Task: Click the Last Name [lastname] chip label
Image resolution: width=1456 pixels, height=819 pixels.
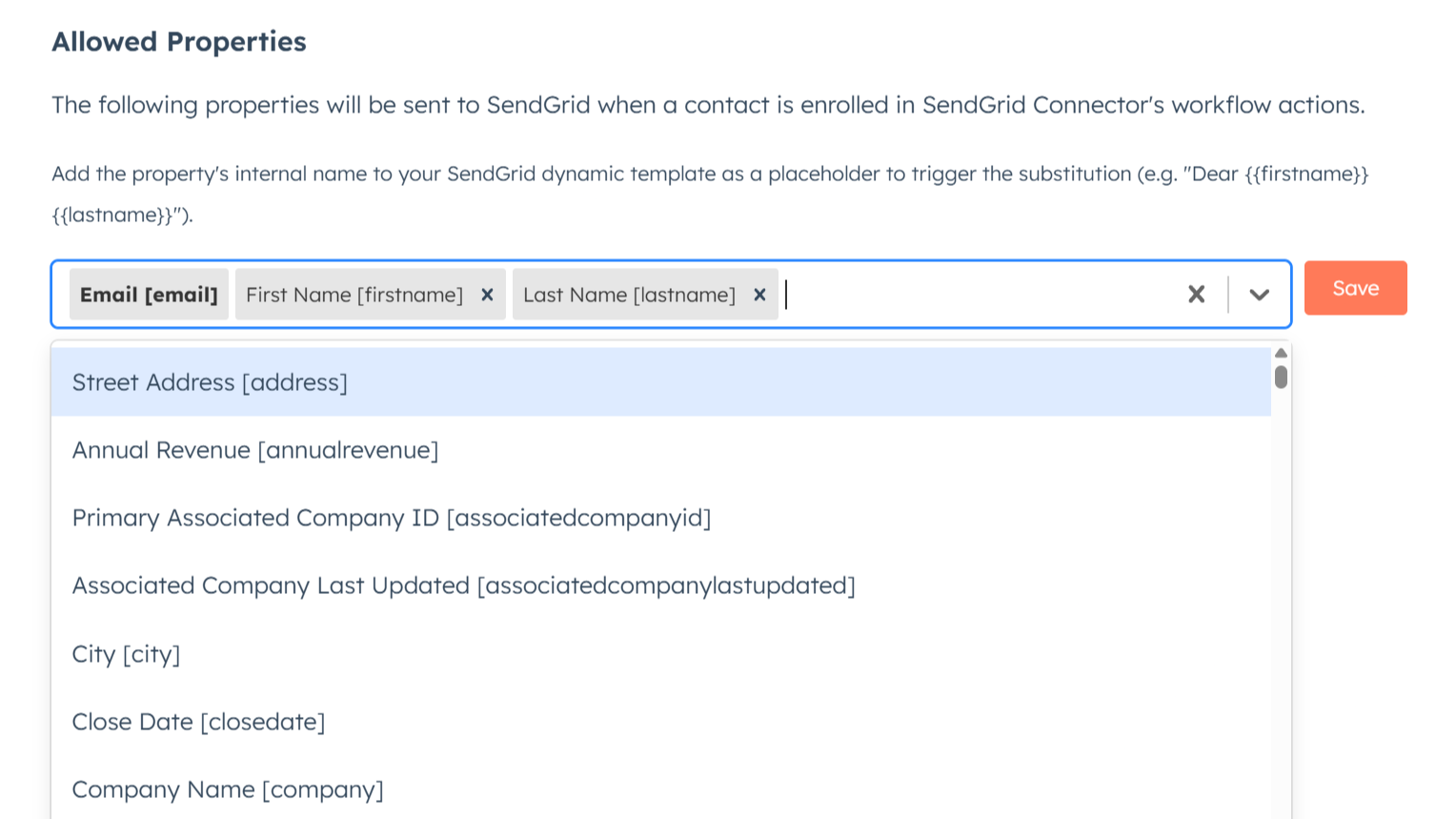Action: coord(629,295)
